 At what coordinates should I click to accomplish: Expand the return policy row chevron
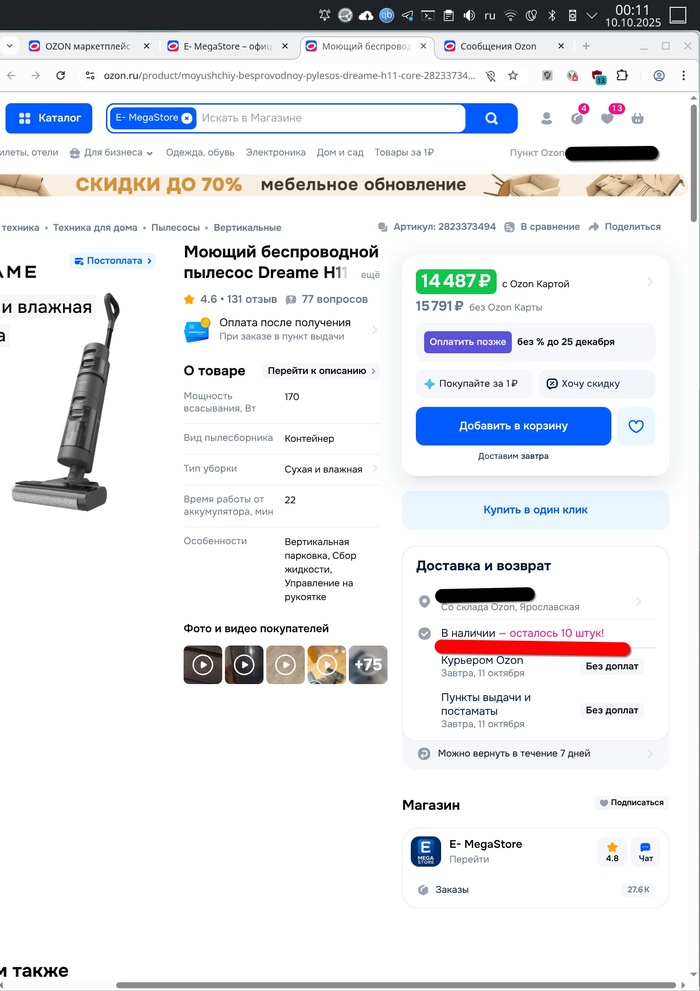click(x=650, y=753)
